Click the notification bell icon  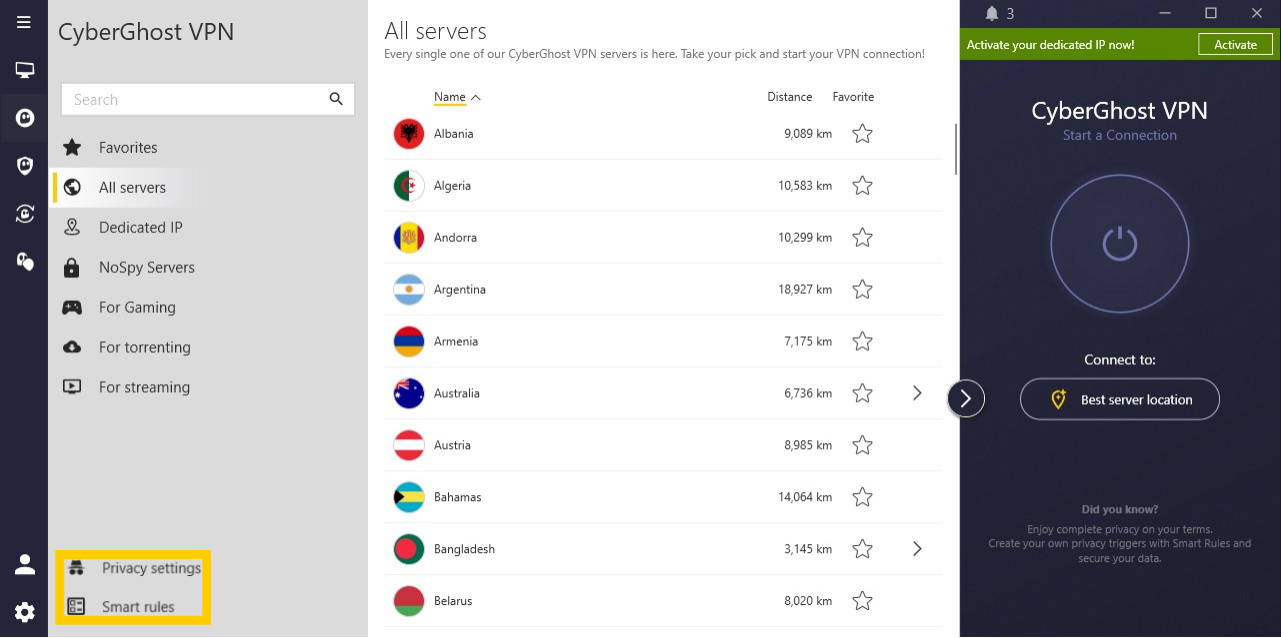tap(992, 13)
